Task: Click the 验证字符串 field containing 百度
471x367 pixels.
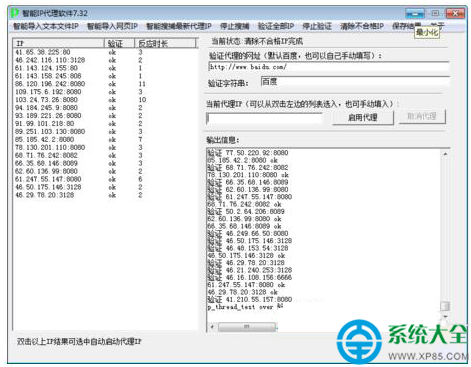Action: 355,82
